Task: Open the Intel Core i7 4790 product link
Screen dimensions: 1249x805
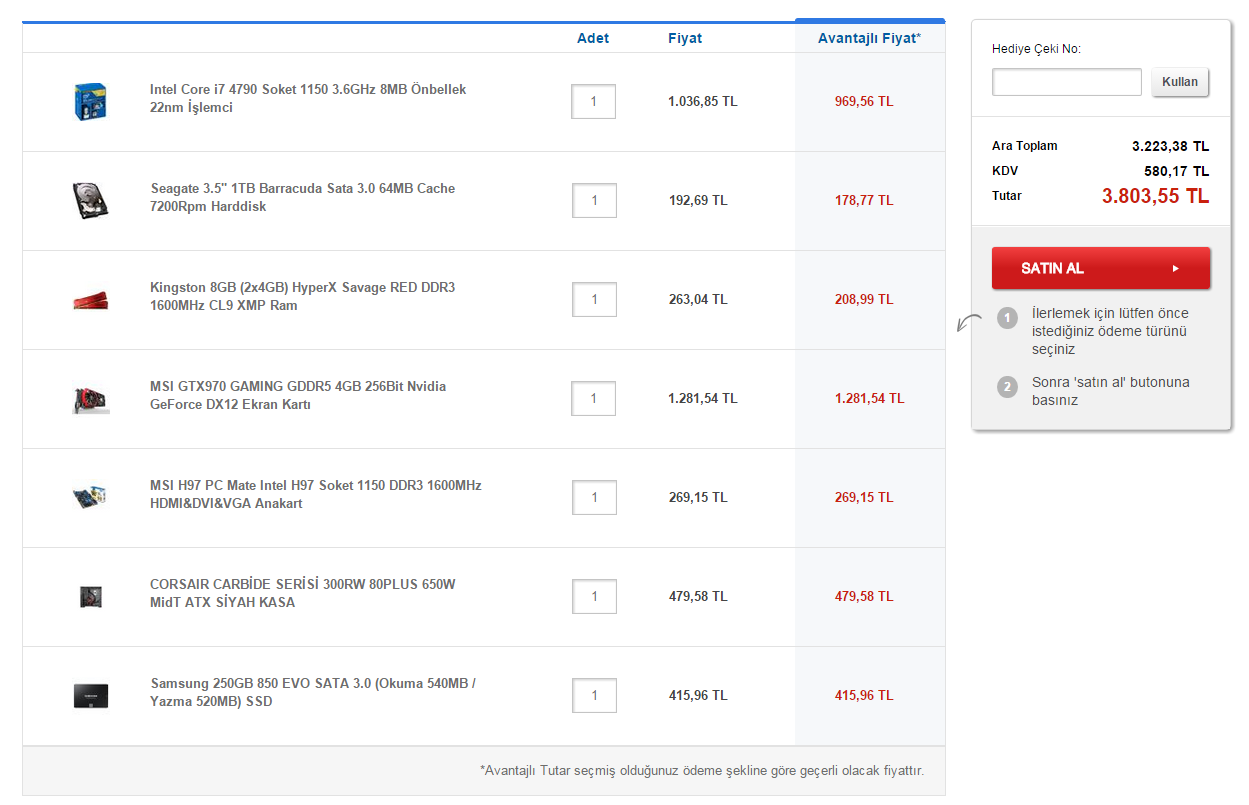Action: tap(308, 98)
